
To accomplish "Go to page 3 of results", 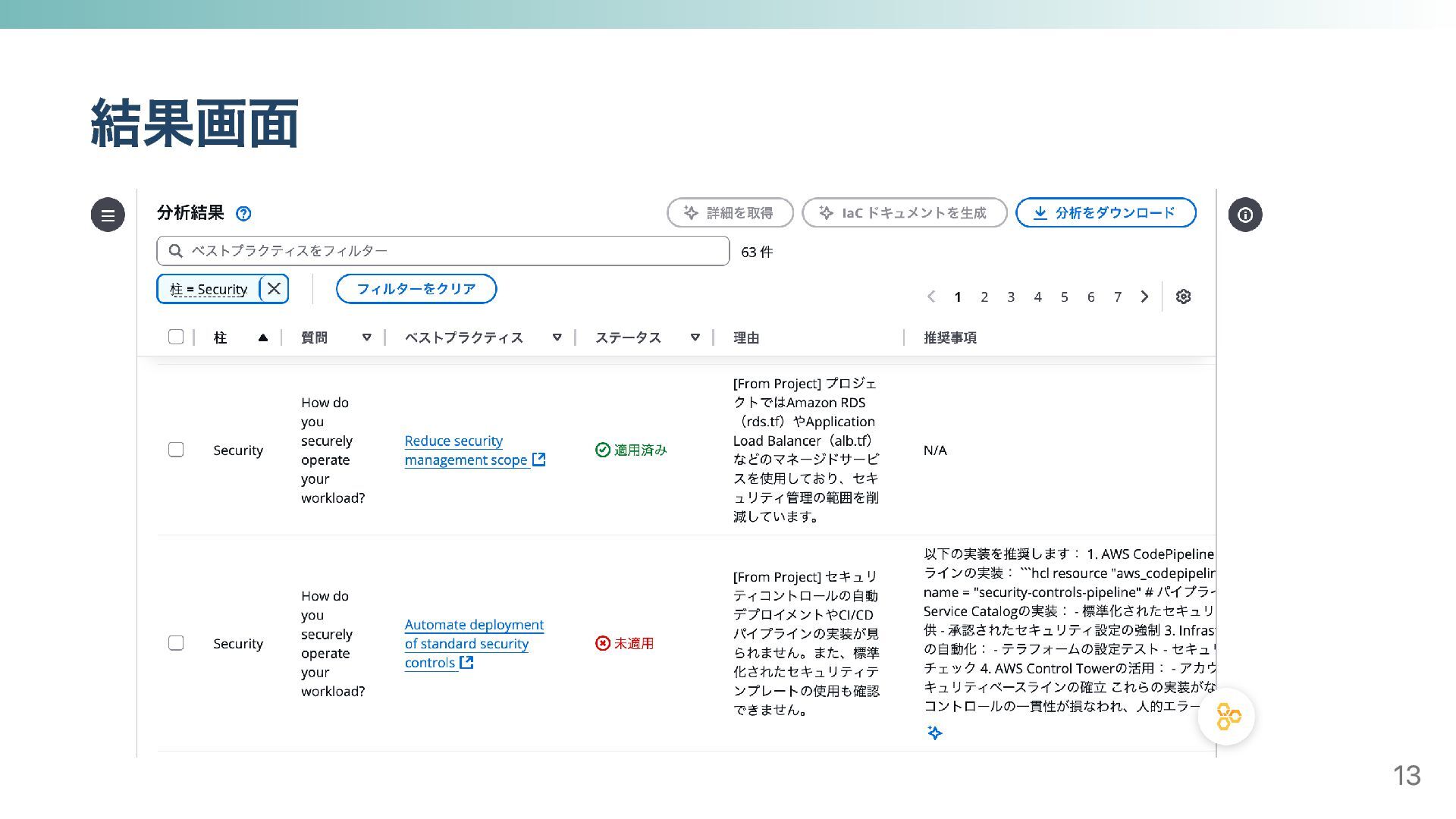I will (x=1011, y=297).
